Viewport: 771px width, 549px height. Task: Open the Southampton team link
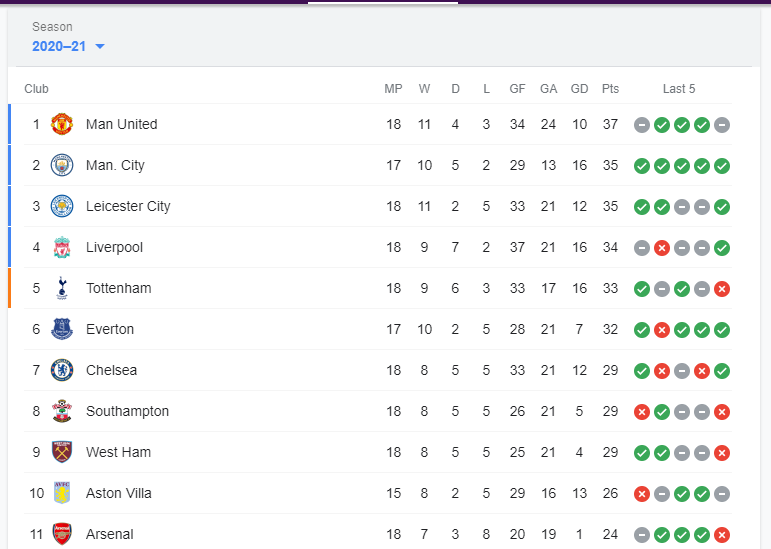(127, 411)
